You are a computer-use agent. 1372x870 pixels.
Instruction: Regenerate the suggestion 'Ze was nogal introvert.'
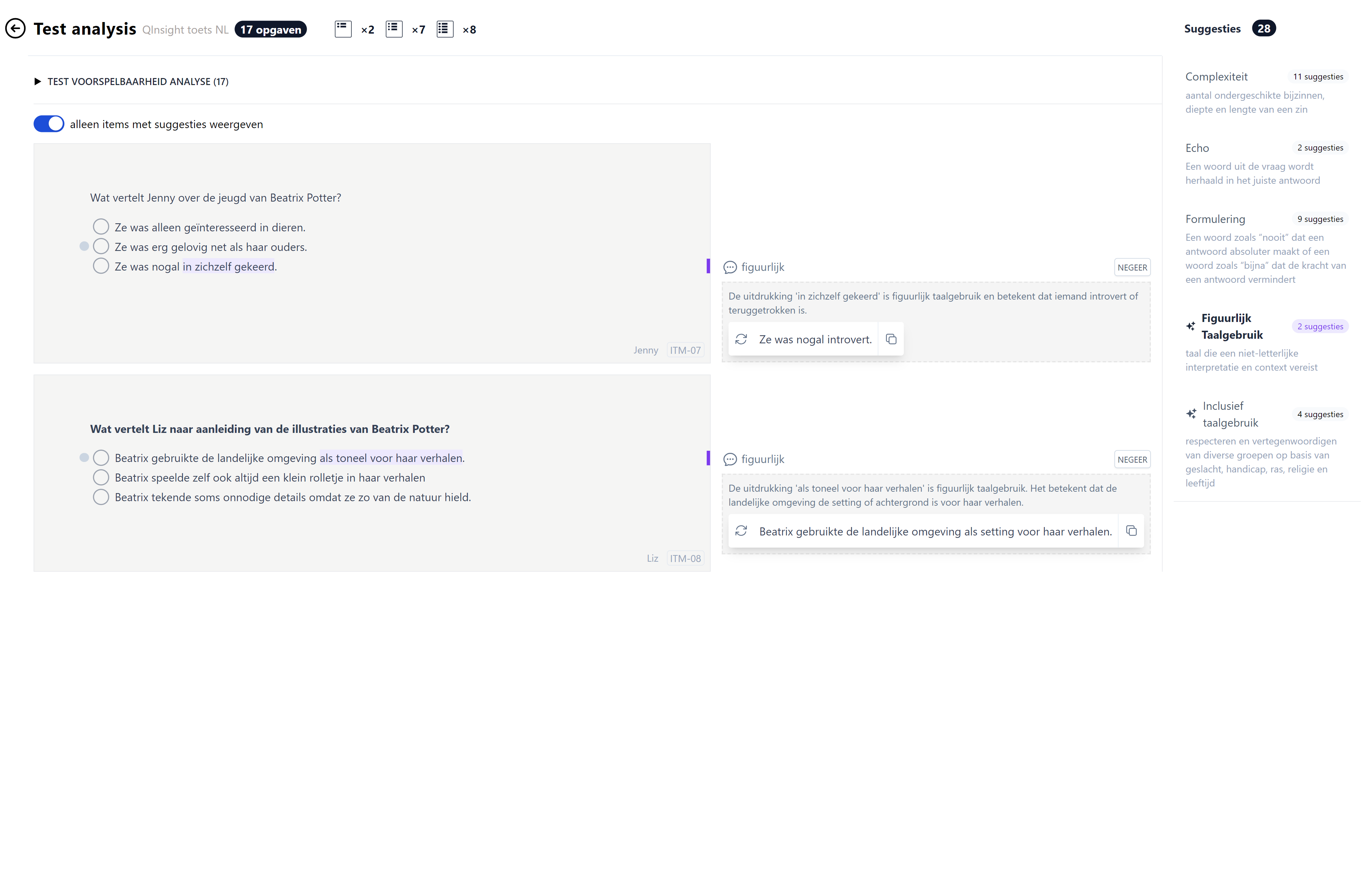pyautogui.click(x=741, y=339)
